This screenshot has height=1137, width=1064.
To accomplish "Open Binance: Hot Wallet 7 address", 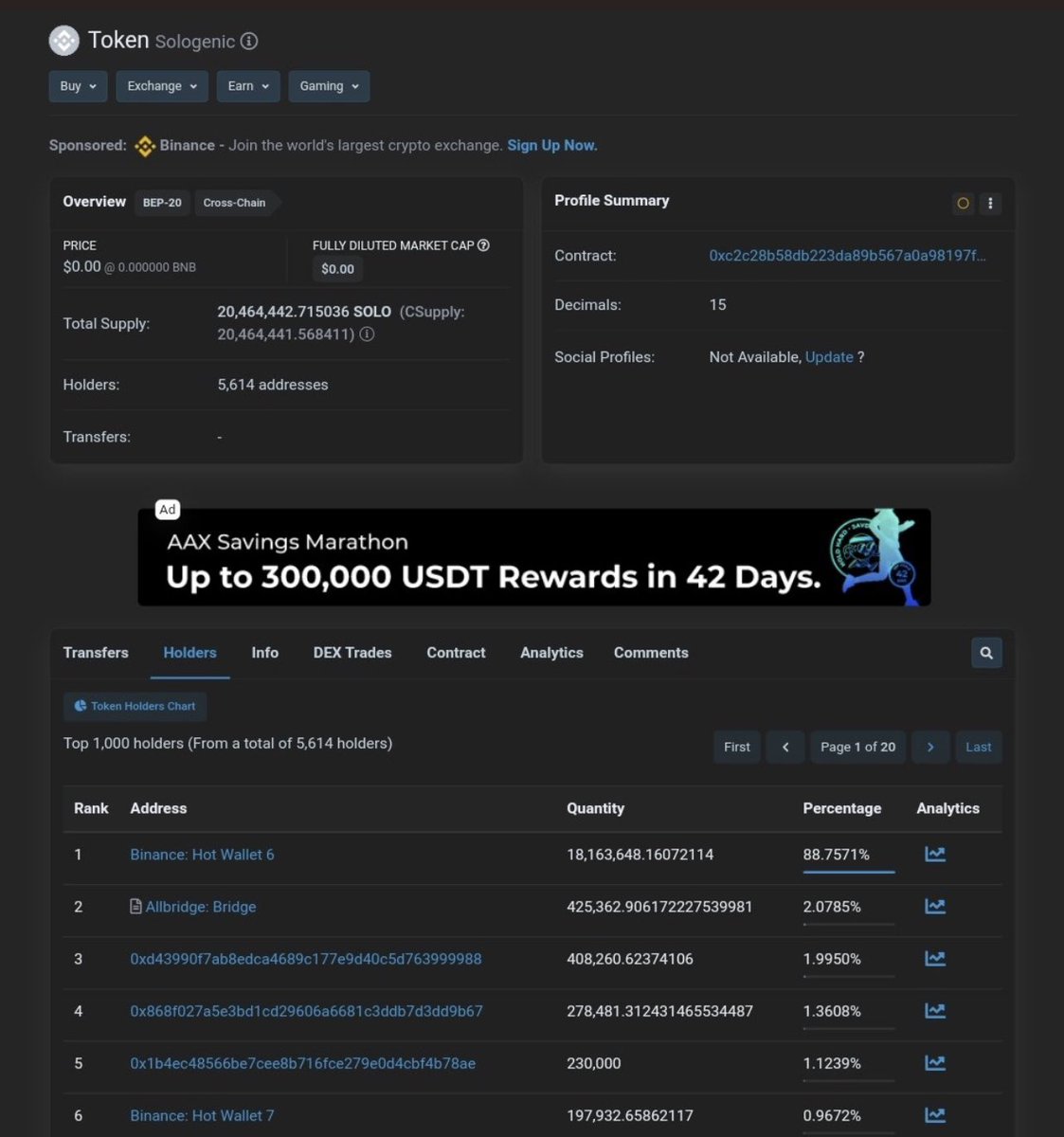I will pos(202,1115).
